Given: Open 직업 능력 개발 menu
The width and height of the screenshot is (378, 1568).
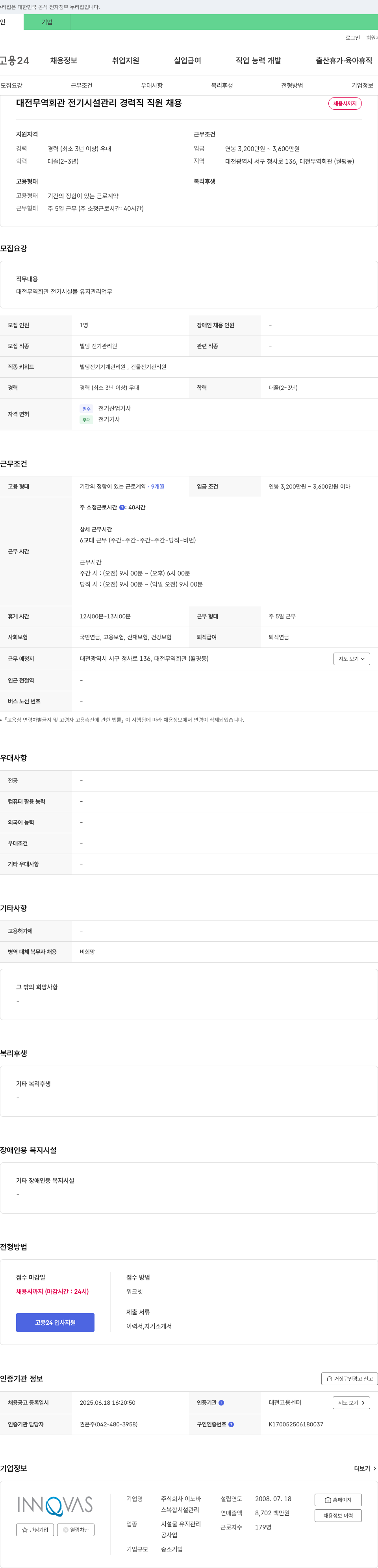Looking at the screenshot, I should tap(259, 60).
